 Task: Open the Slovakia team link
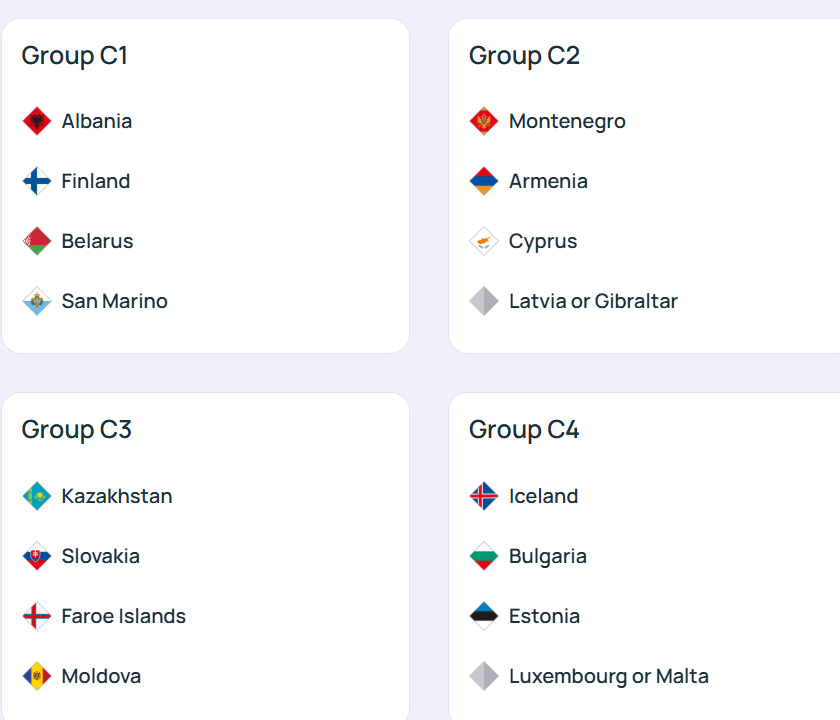(100, 556)
